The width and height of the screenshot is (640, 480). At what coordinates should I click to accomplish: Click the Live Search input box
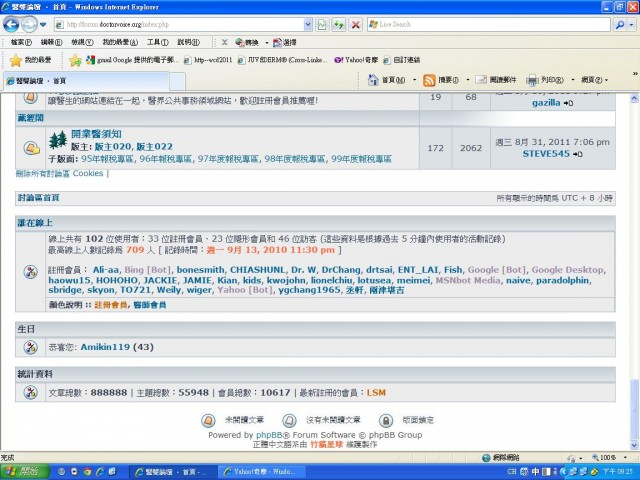[x=489, y=24]
